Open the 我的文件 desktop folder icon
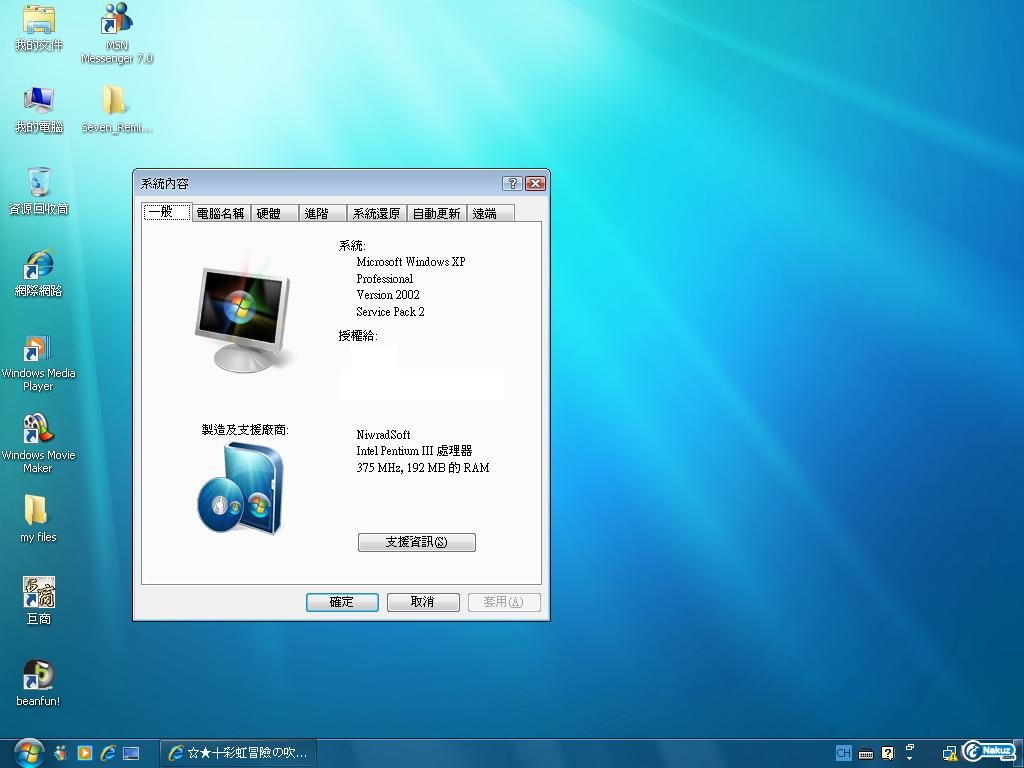1024x768 pixels. click(39, 27)
